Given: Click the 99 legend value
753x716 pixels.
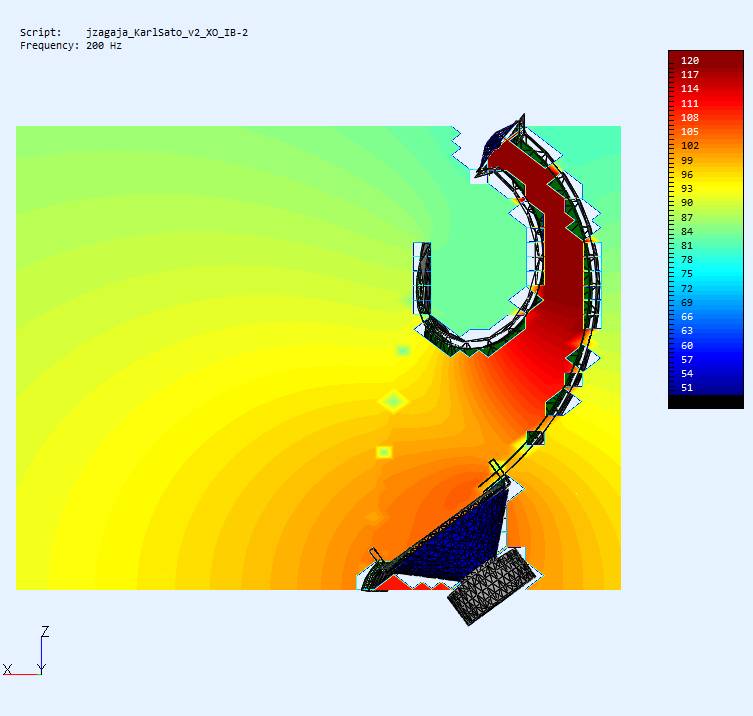Looking at the screenshot, I should 687,160.
